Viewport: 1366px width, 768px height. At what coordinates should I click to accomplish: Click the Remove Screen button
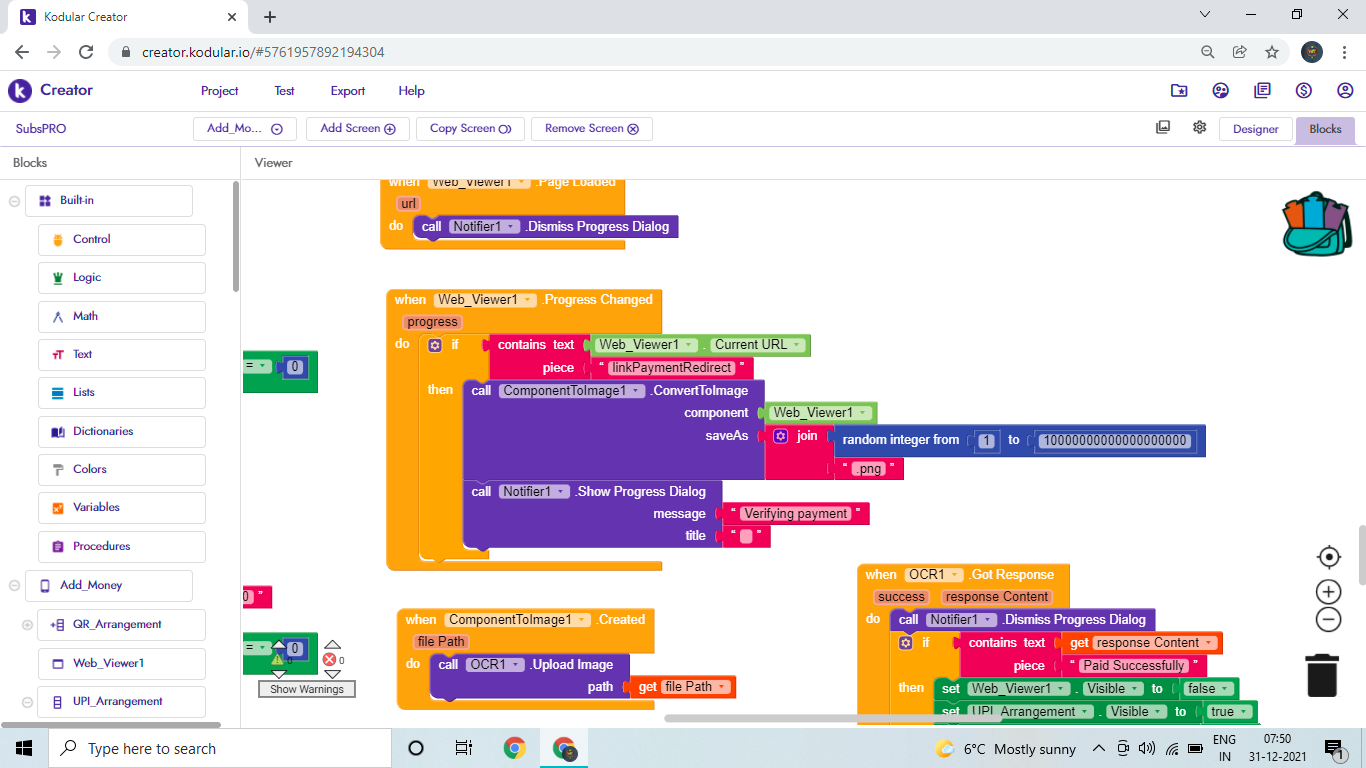click(x=592, y=128)
